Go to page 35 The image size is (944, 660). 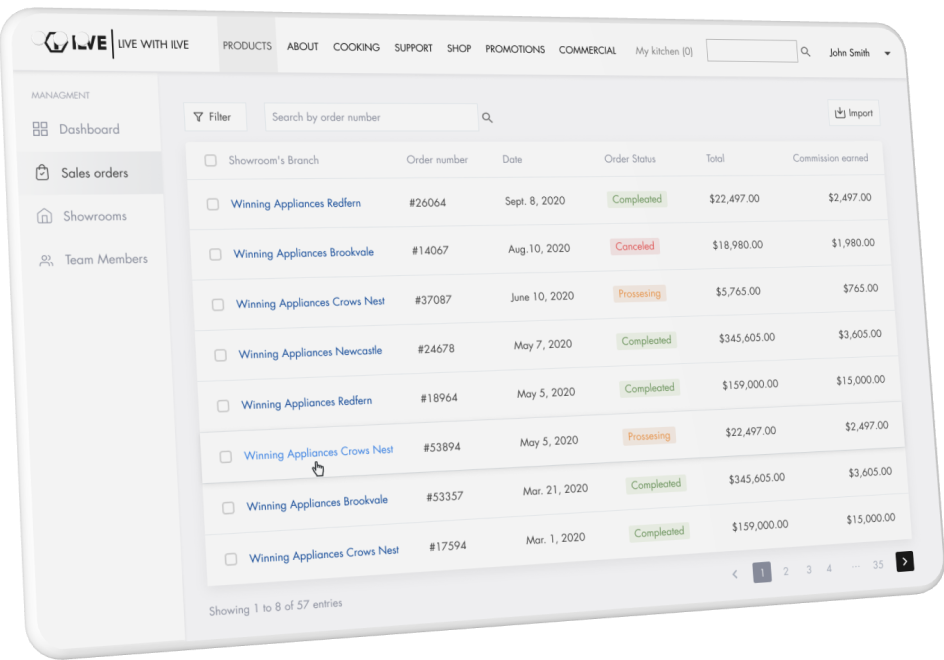coord(878,564)
